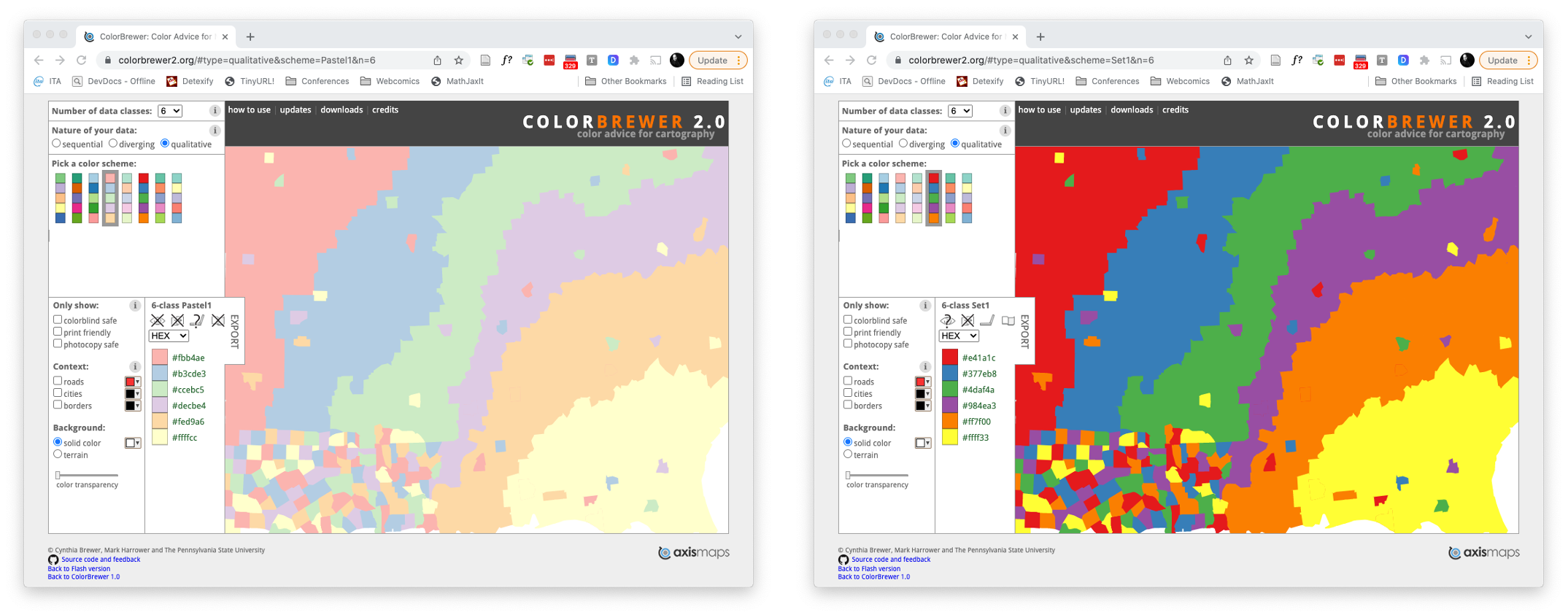Open Extensions puzzle icon in the left browser

[634, 61]
